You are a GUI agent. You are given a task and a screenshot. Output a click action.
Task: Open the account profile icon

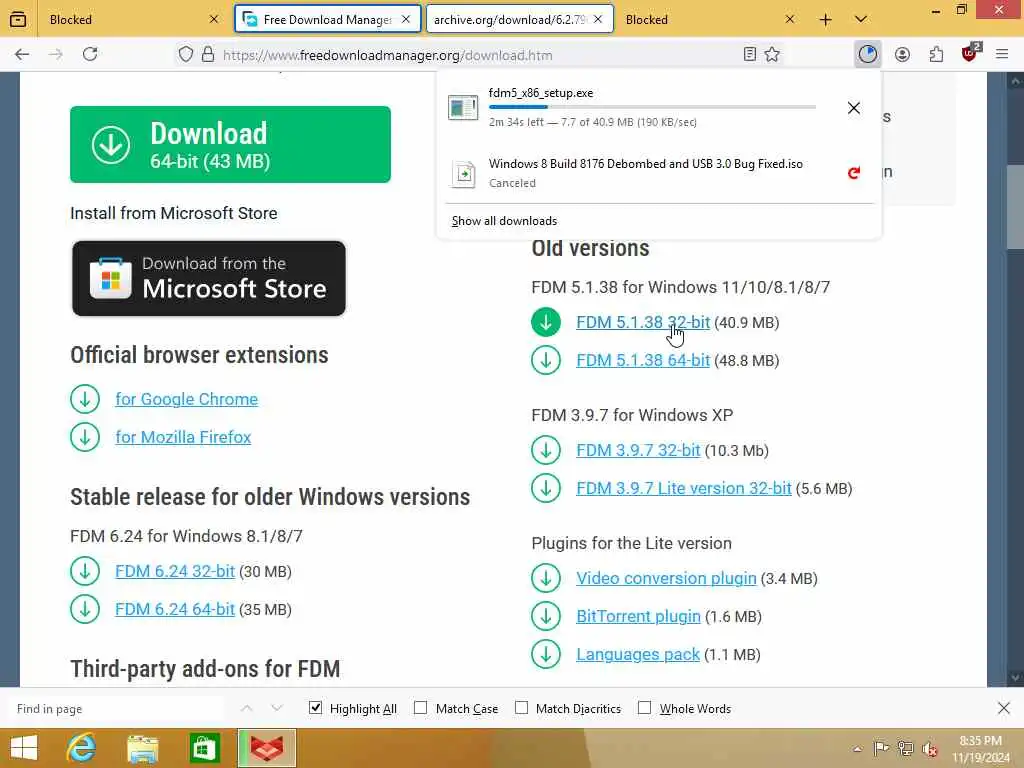point(903,54)
